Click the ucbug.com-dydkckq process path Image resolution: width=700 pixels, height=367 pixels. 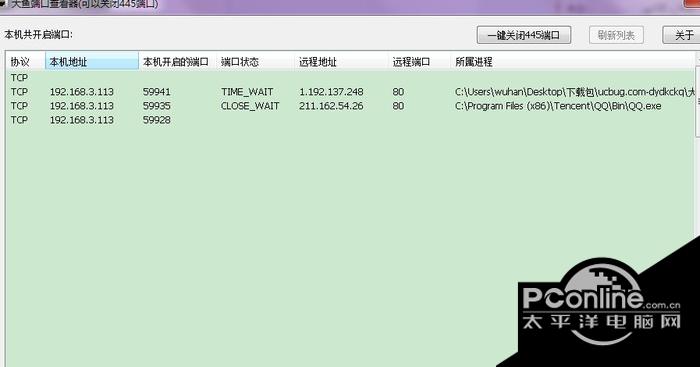pos(575,92)
